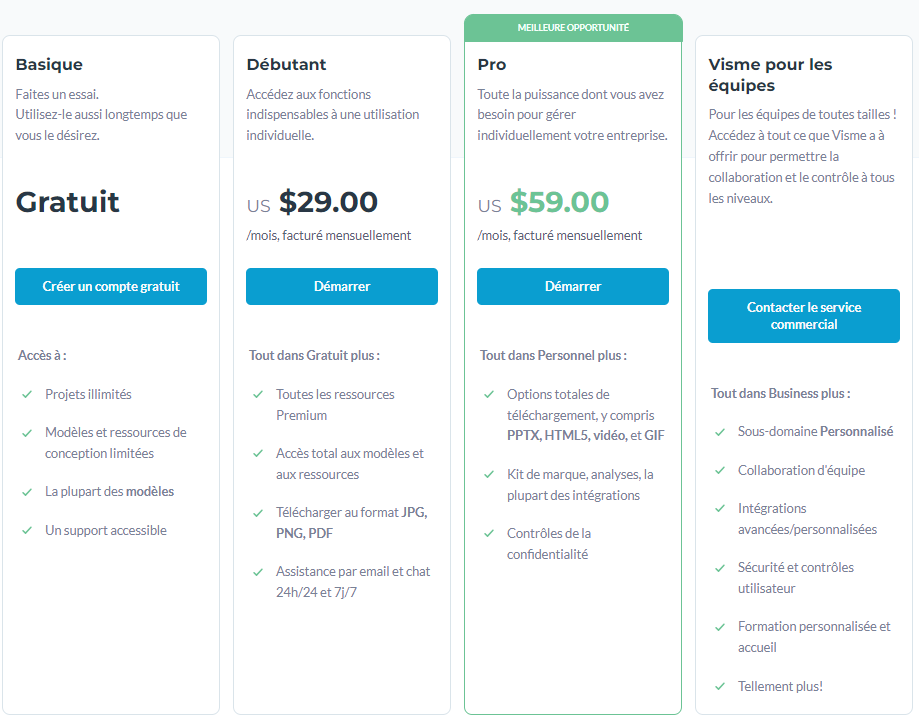Viewport: 919px width, 723px height.
Task: Click the Basique plan heading
Action: click(x=49, y=64)
